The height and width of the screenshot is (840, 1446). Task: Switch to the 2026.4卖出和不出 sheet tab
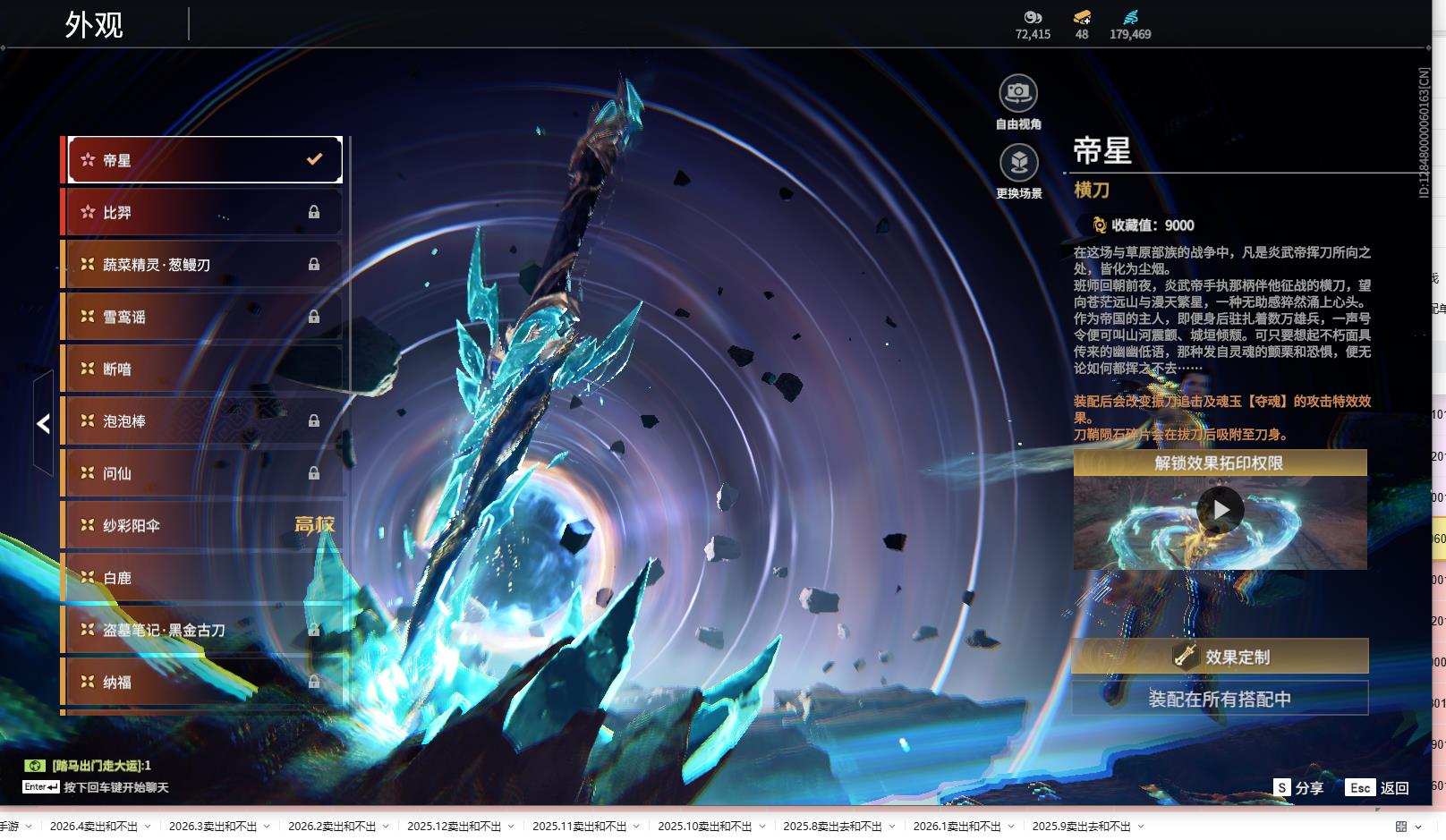(94, 827)
